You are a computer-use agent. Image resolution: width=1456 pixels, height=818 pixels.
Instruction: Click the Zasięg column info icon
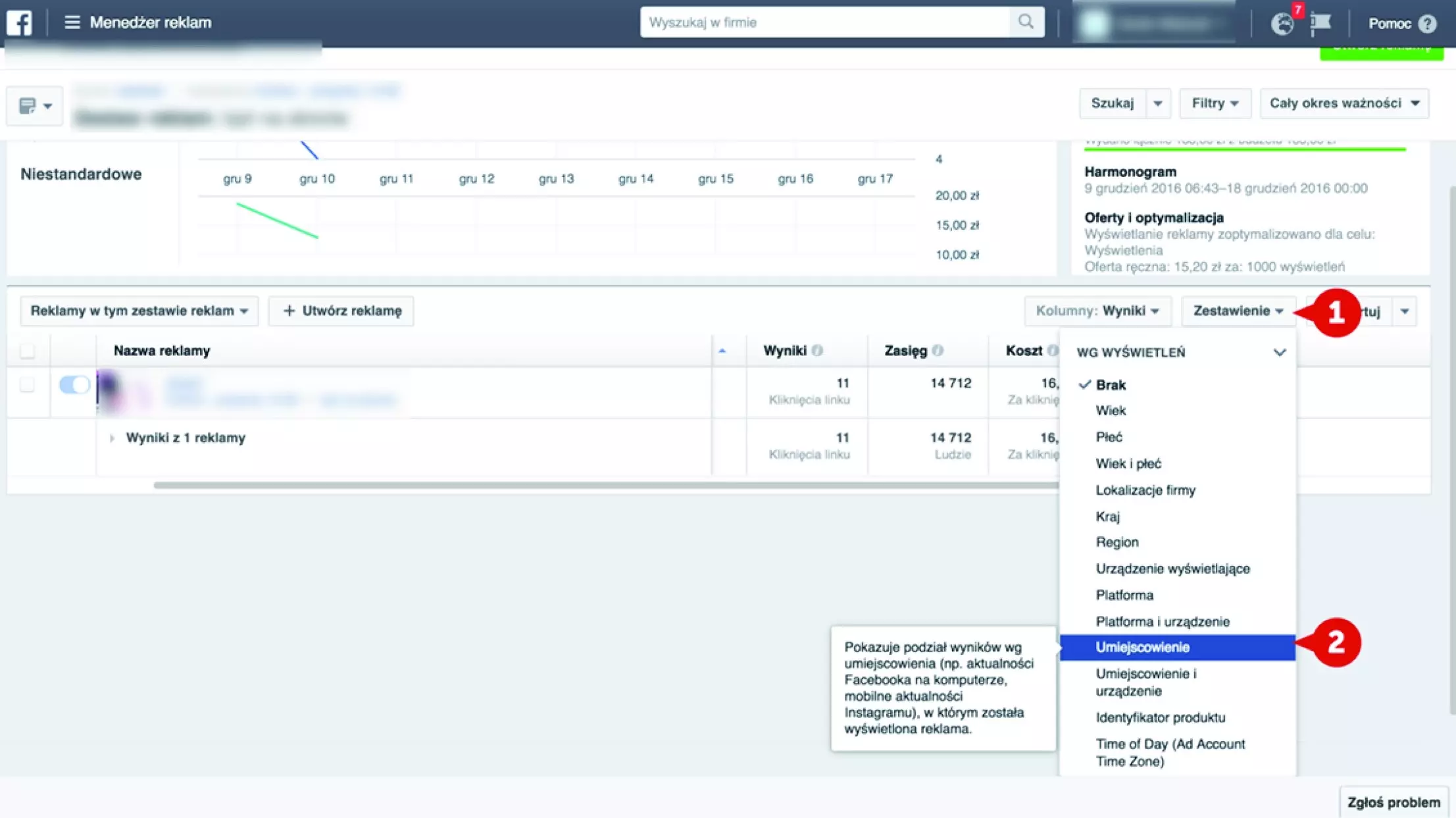point(938,351)
